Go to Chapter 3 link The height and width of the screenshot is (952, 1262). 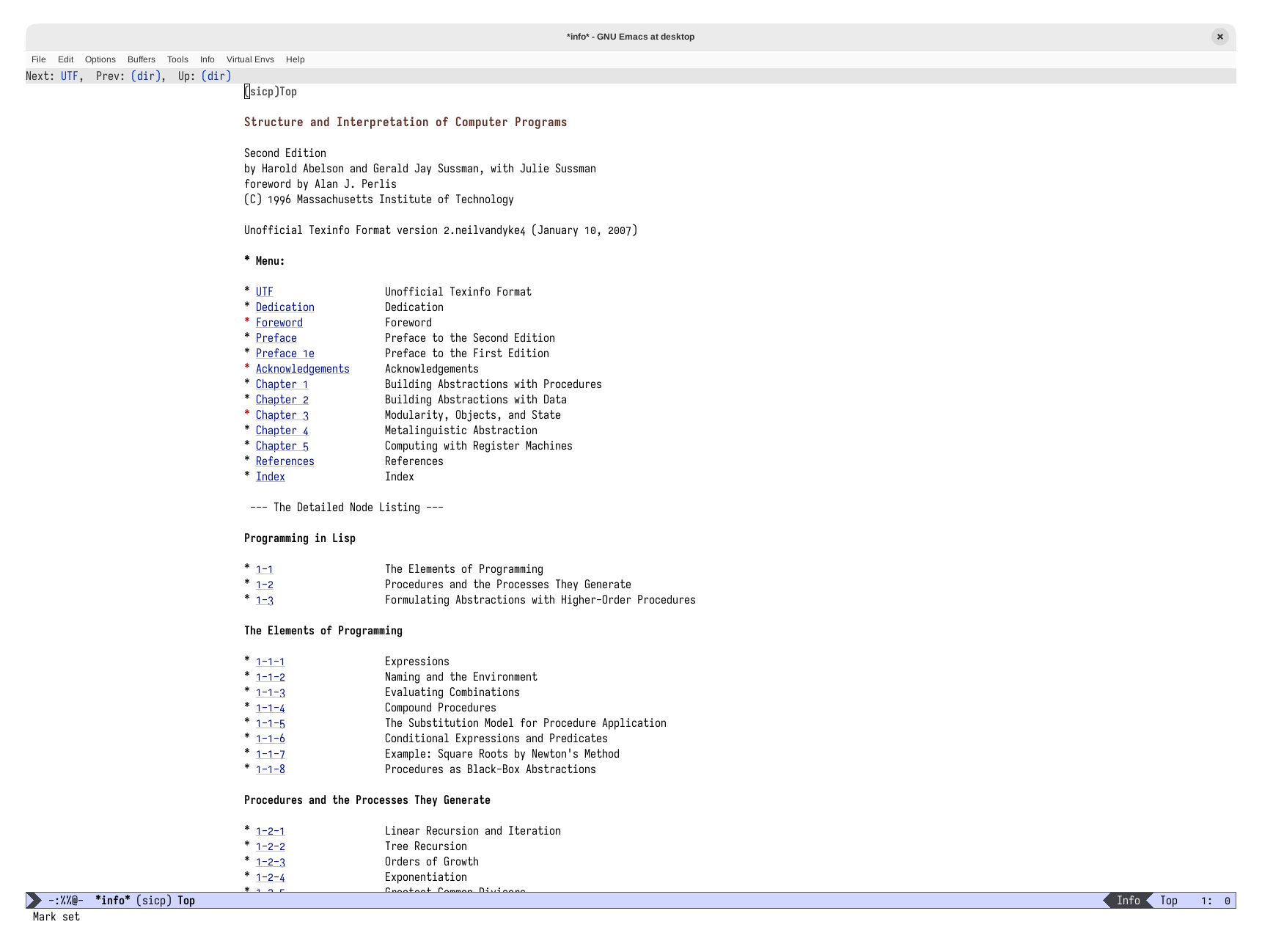pyautogui.click(x=282, y=415)
